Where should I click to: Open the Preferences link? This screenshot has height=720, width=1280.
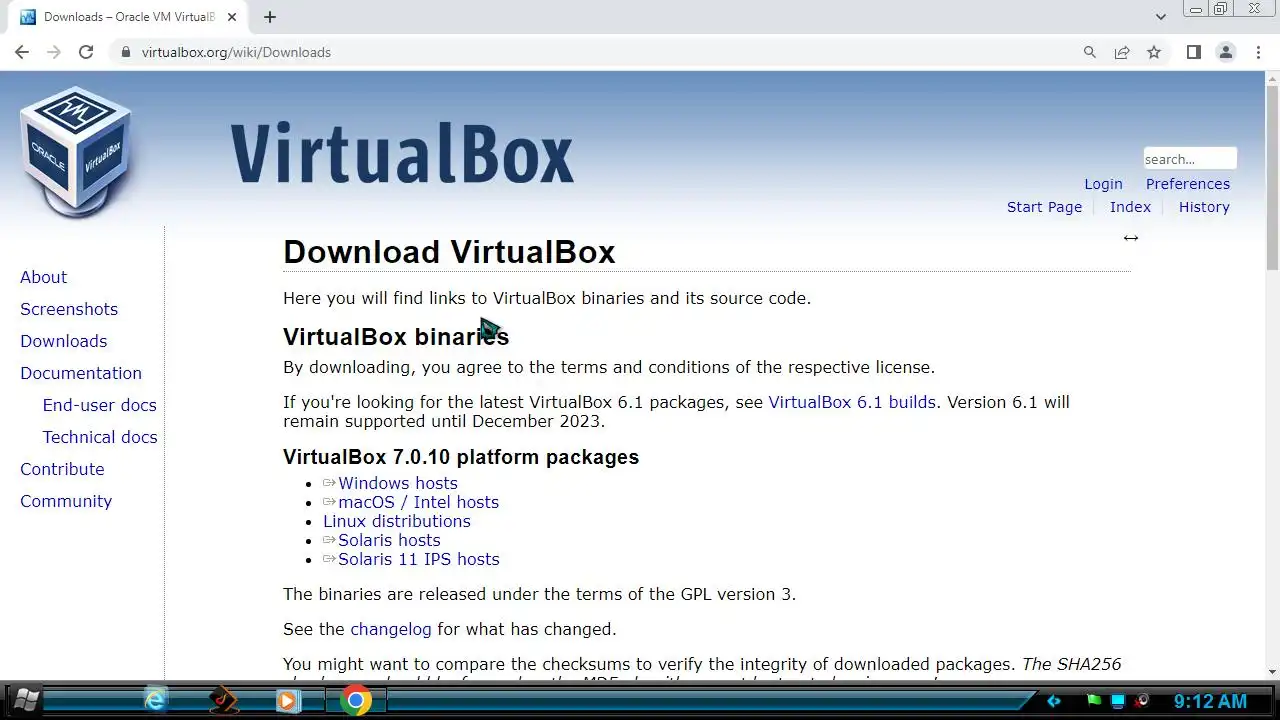pyautogui.click(x=1188, y=184)
